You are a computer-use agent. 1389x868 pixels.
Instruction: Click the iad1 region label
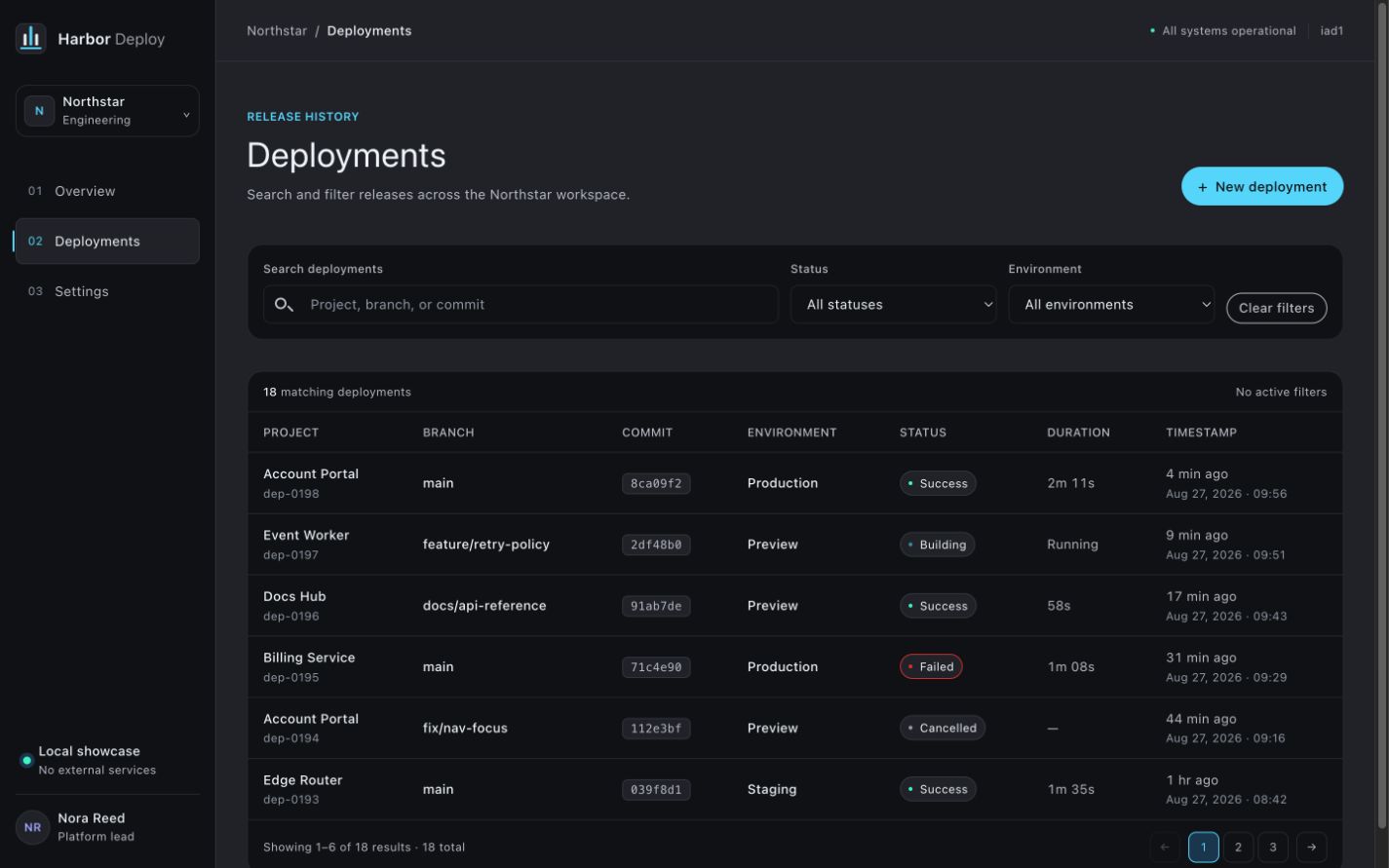point(1331,31)
